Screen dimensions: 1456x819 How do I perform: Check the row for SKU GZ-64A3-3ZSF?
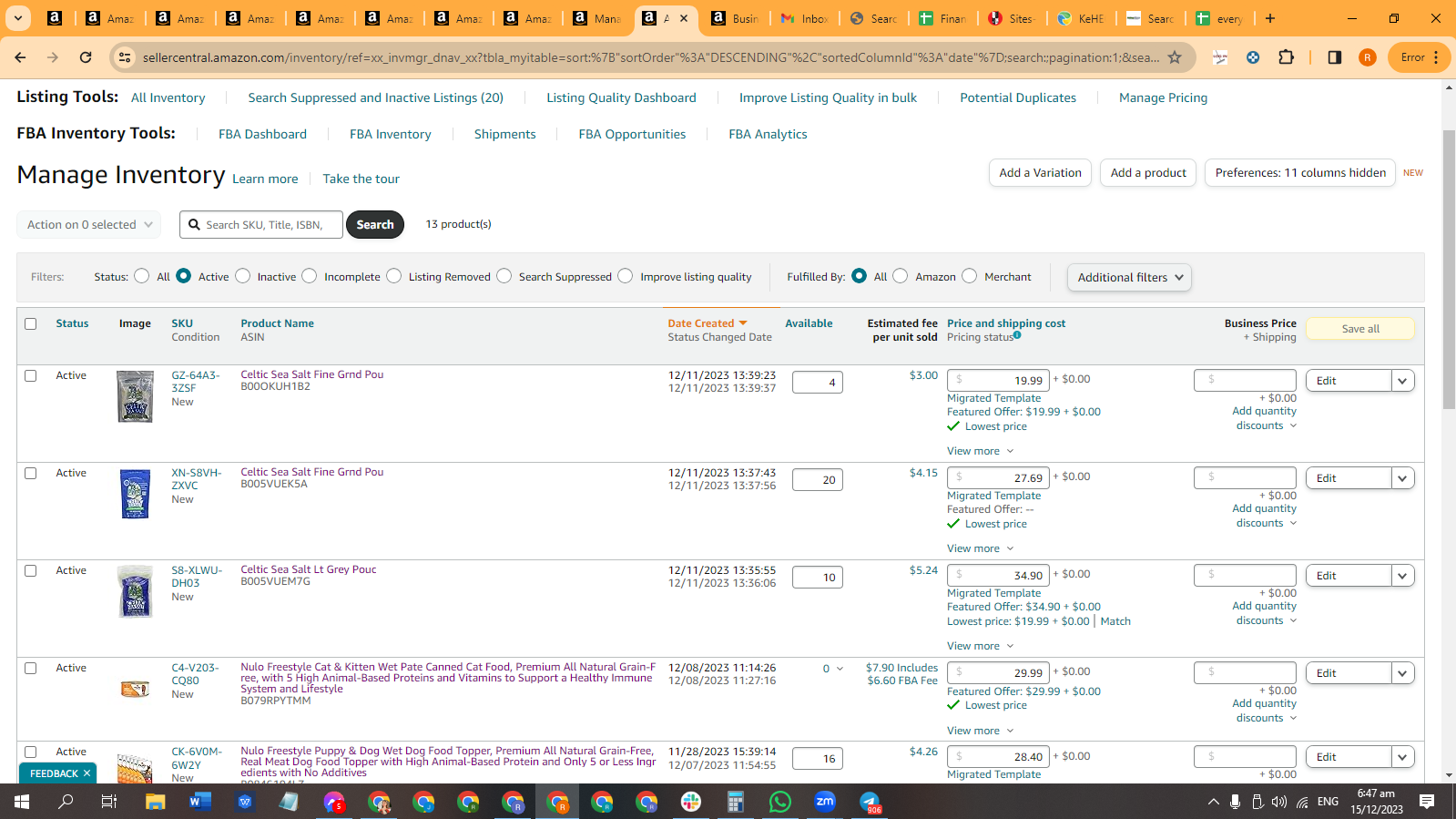click(31, 375)
